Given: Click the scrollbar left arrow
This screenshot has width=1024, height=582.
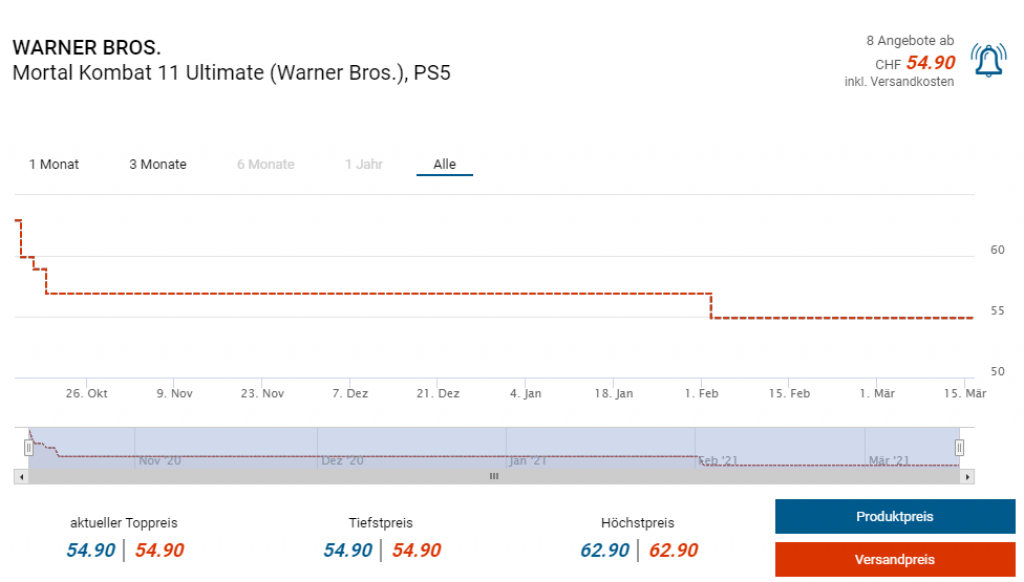Looking at the screenshot, I should point(21,477).
